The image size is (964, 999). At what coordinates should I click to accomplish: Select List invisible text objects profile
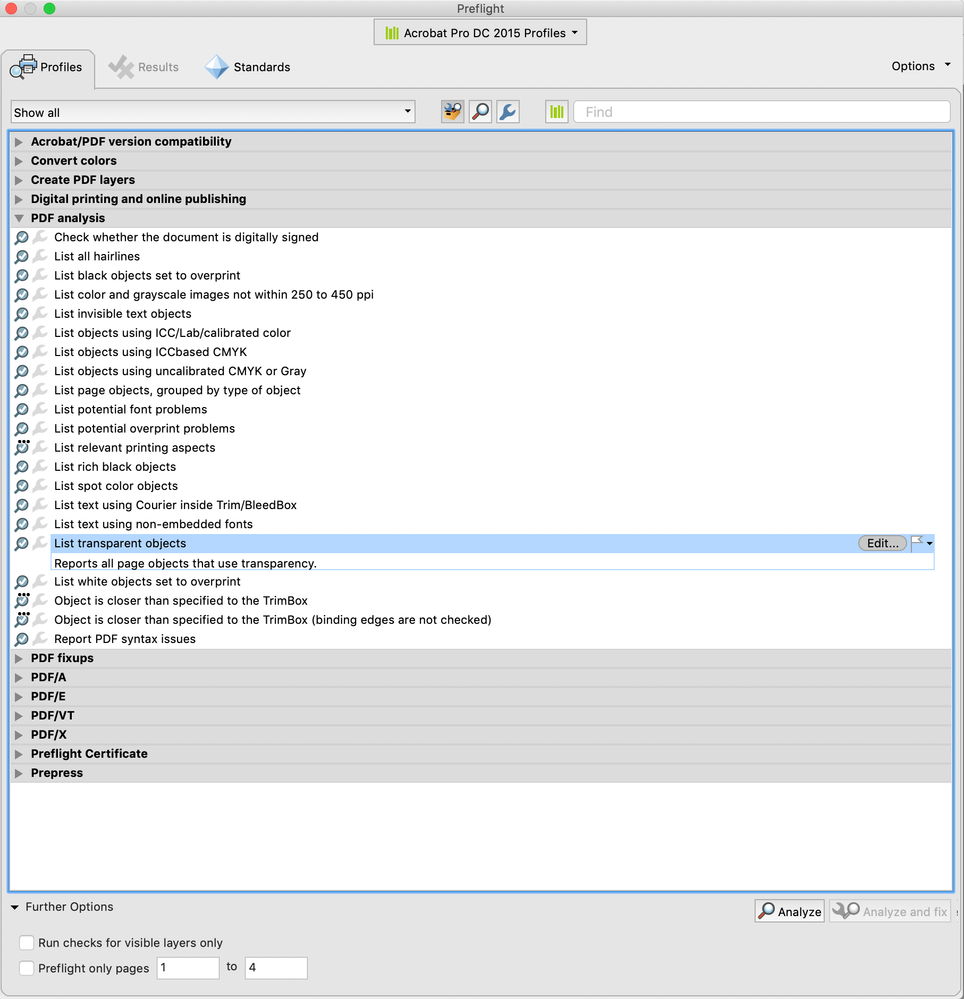point(123,313)
